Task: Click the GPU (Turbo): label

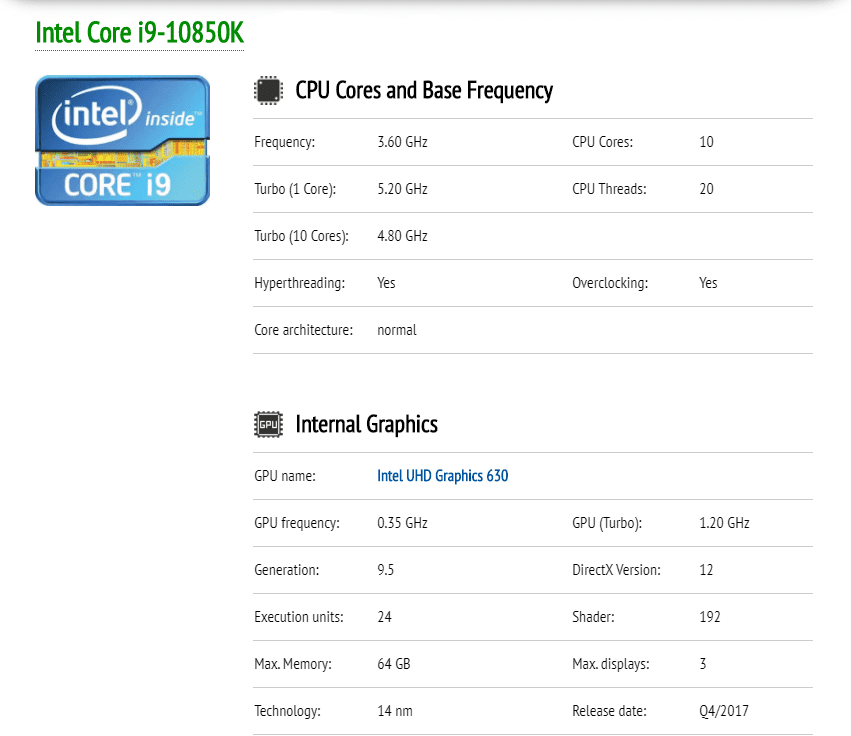Action: point(607,523)
